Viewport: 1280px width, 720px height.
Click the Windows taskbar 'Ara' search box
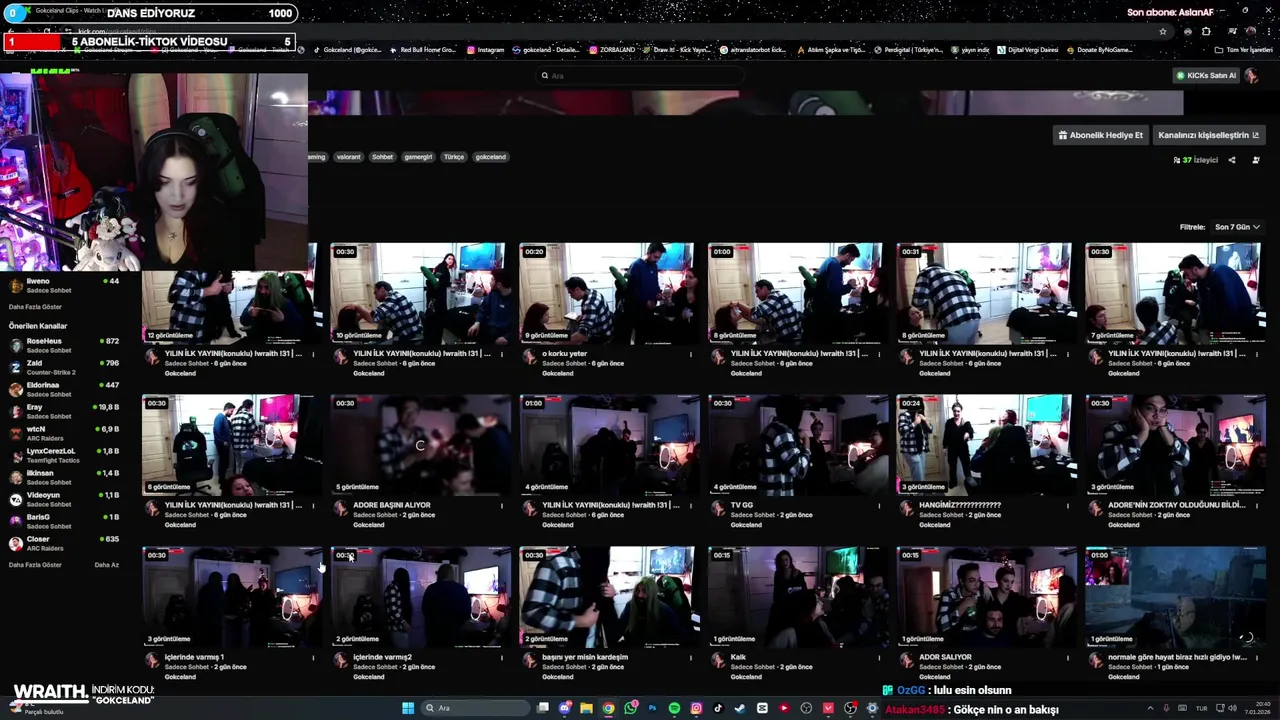coord(474,708)
